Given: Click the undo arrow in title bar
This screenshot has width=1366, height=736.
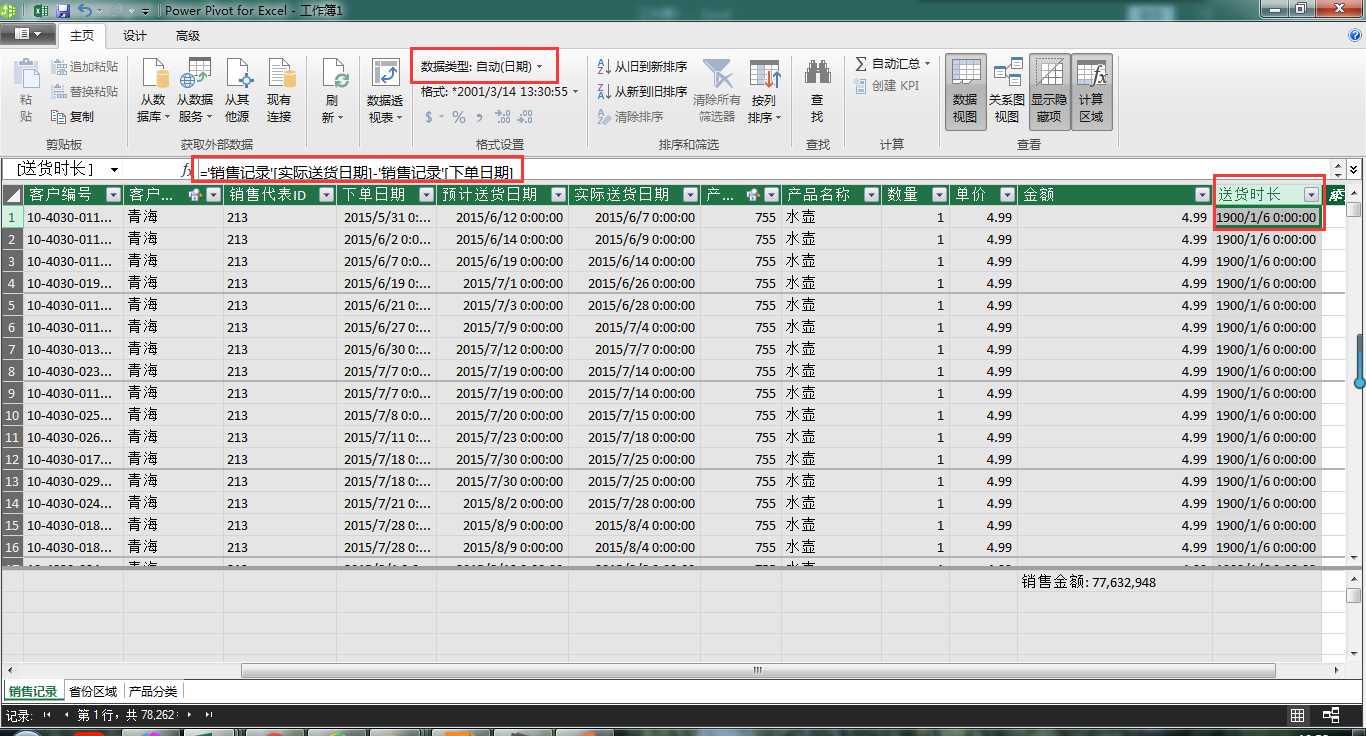Looking at the screenshot, I should click(85, 10).
